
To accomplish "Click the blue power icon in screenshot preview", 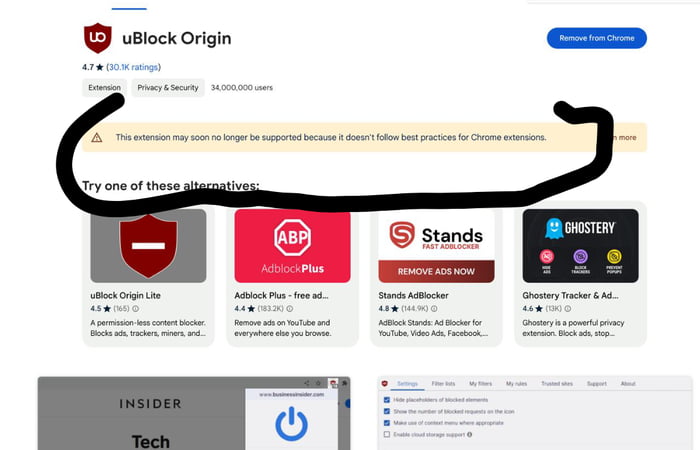I will pyautogui.click(x=292, y=424).
